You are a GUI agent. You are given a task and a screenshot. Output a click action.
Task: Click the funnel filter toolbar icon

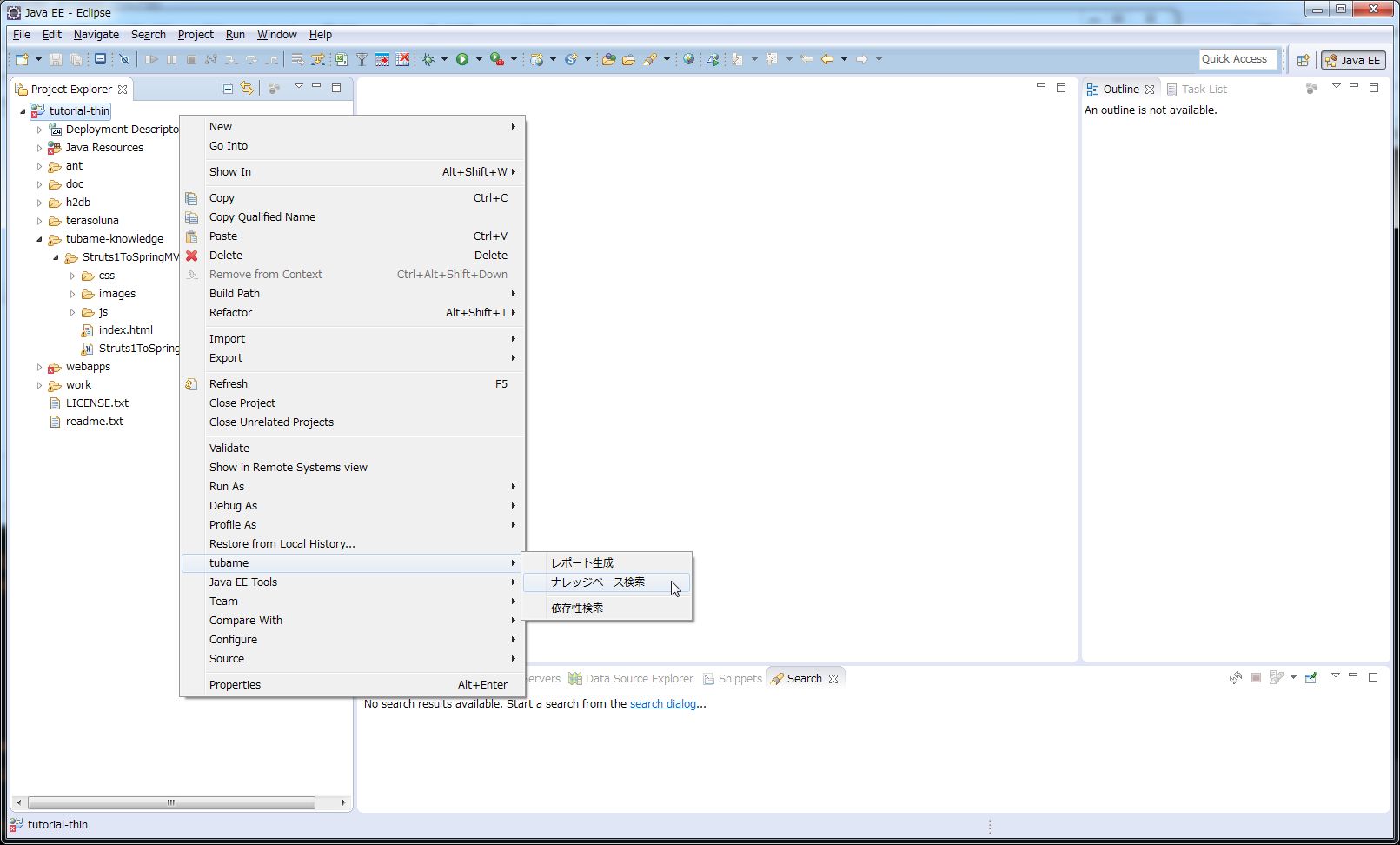coord(362,59)
